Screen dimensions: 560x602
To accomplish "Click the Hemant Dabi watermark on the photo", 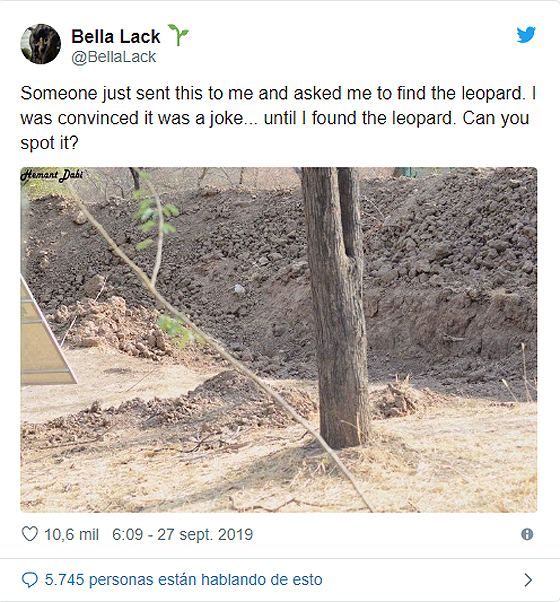I will point(51,175).
